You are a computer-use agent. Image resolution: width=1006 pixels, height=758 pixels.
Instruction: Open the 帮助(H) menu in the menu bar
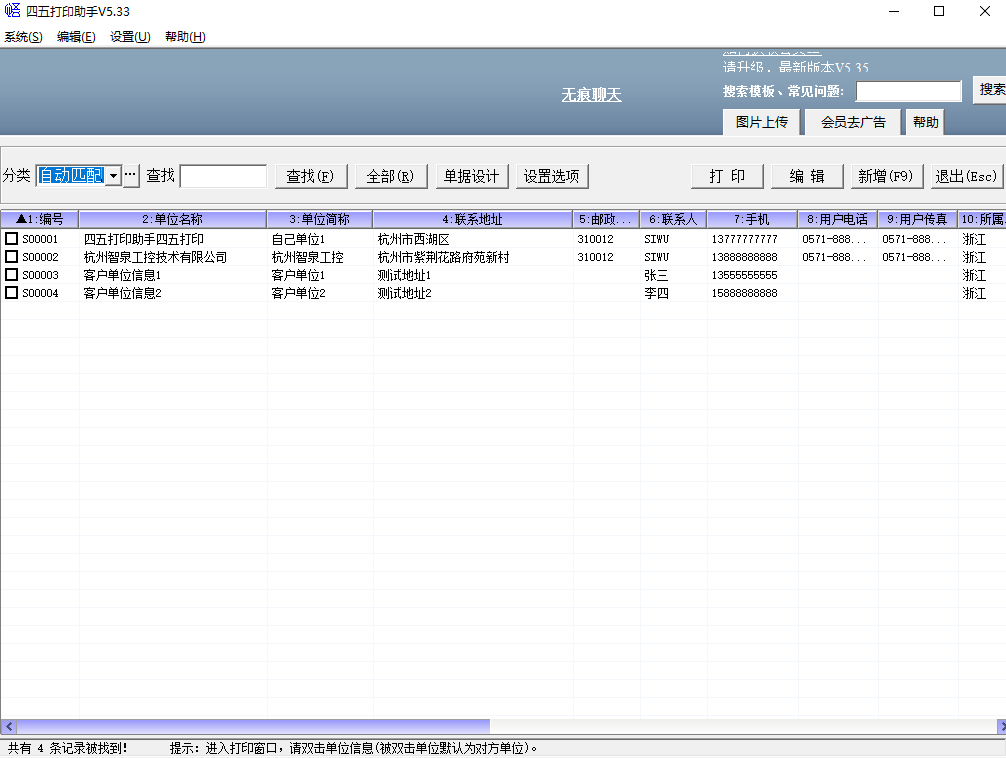coord(185,37)
